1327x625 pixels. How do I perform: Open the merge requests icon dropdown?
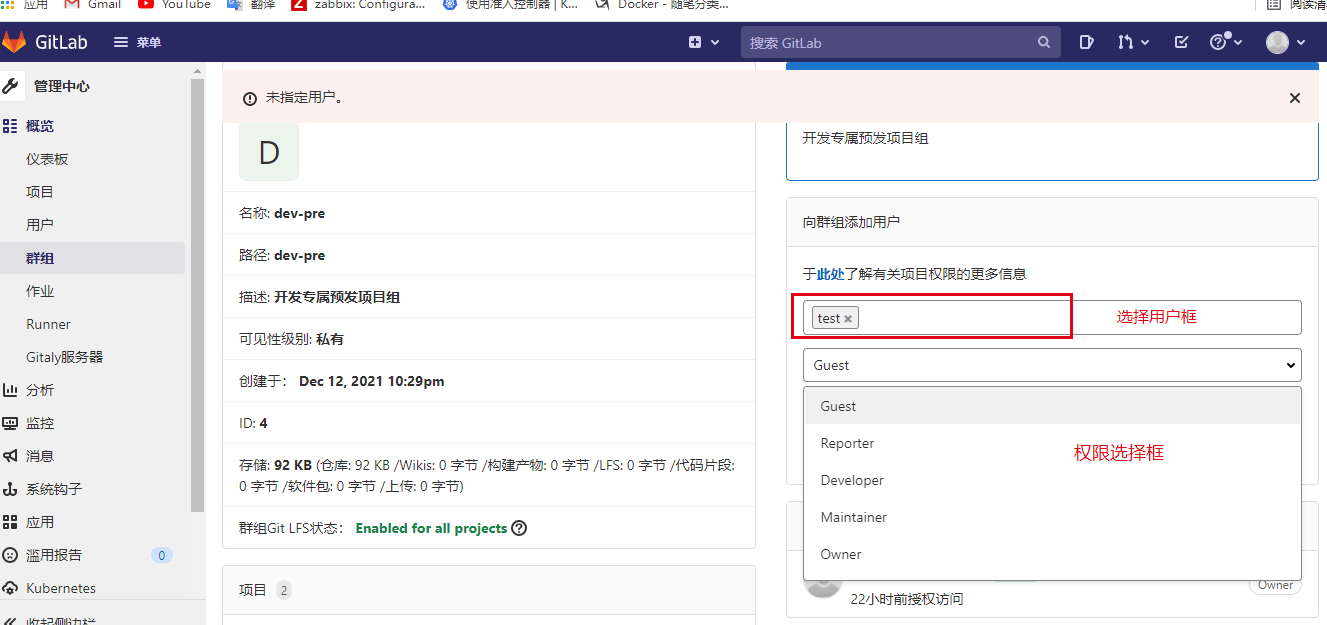point(1133,42)
